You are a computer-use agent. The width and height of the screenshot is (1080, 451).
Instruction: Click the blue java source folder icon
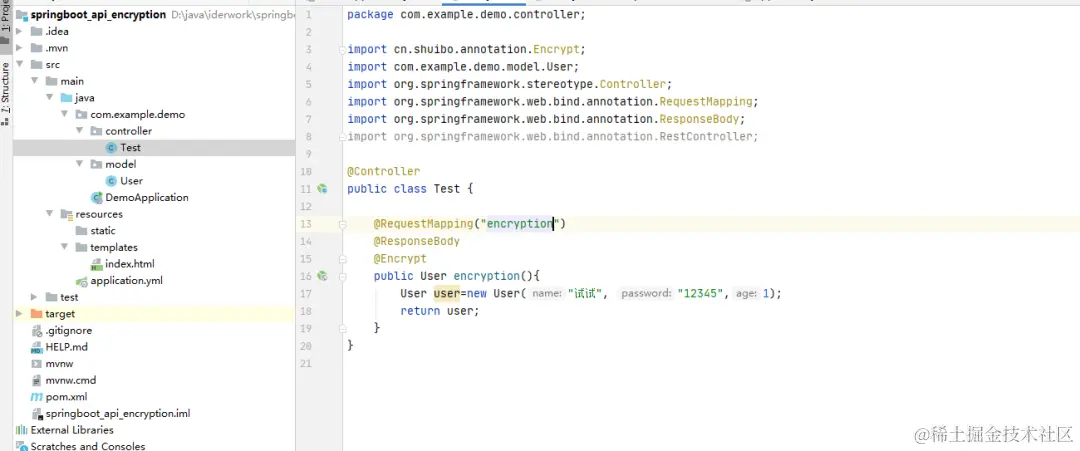click(67, 98)
